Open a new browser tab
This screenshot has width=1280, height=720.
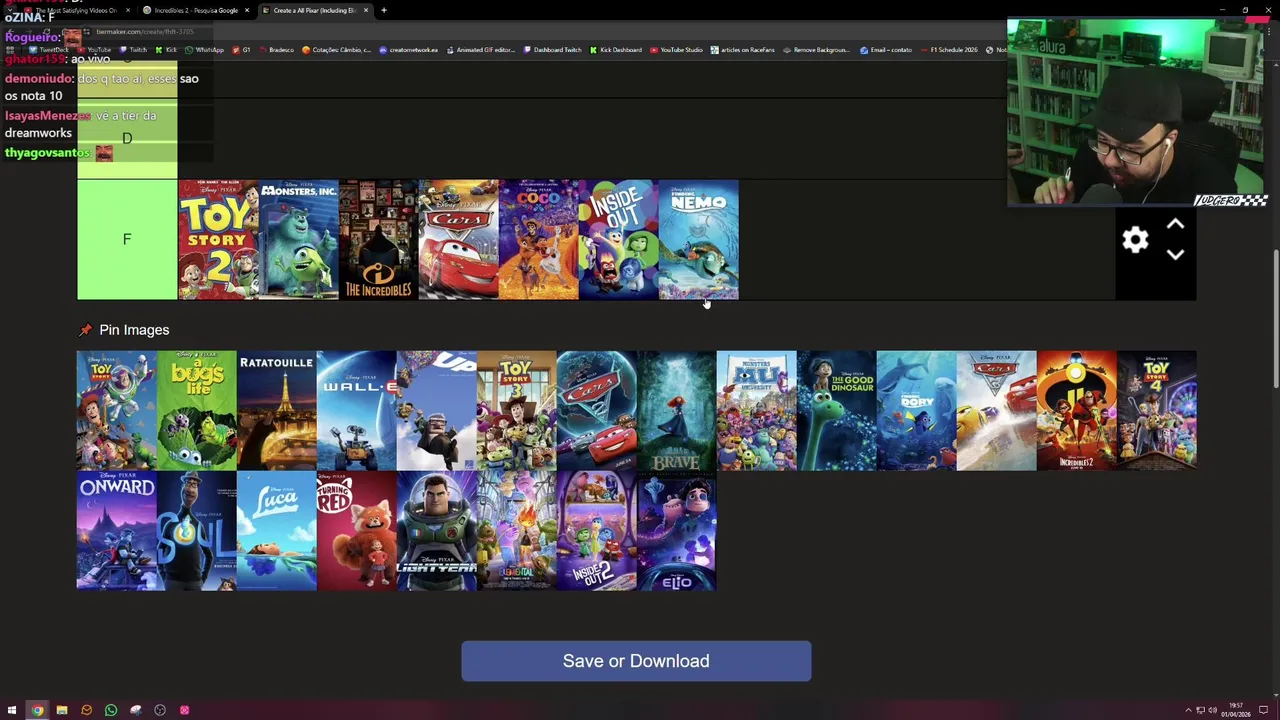pos(384,10)
